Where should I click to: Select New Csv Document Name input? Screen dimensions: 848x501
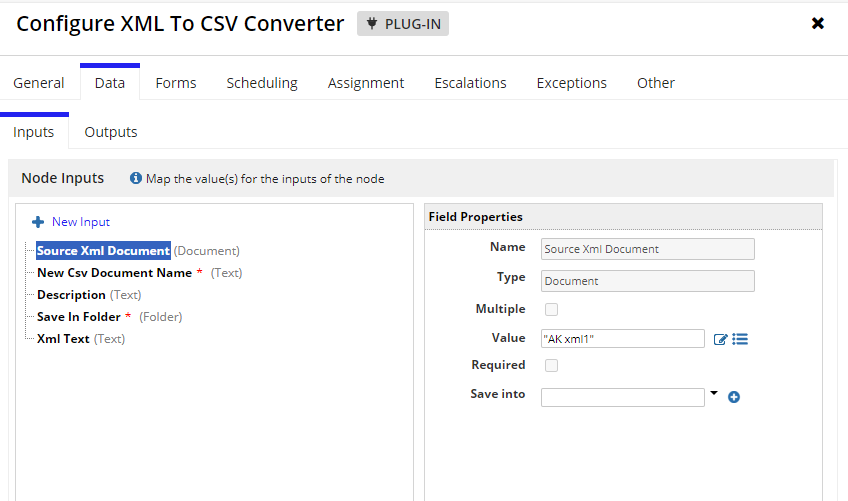point(115,273)
